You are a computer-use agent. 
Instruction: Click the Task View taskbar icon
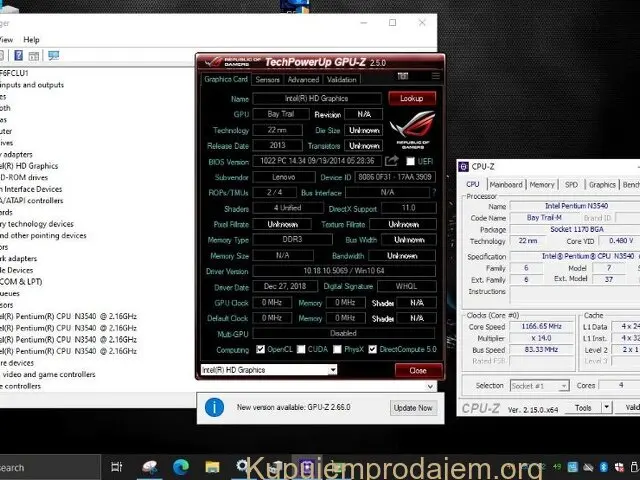click(117, 467)
